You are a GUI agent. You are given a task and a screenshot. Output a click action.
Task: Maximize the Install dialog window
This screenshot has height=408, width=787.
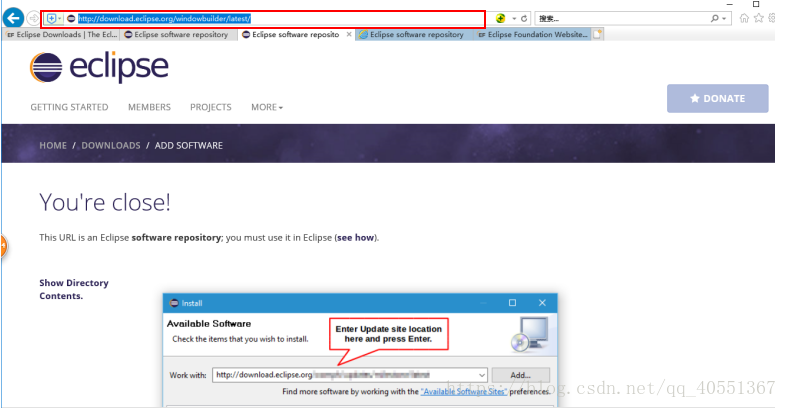pyautogui.click(x=512, y=303)
